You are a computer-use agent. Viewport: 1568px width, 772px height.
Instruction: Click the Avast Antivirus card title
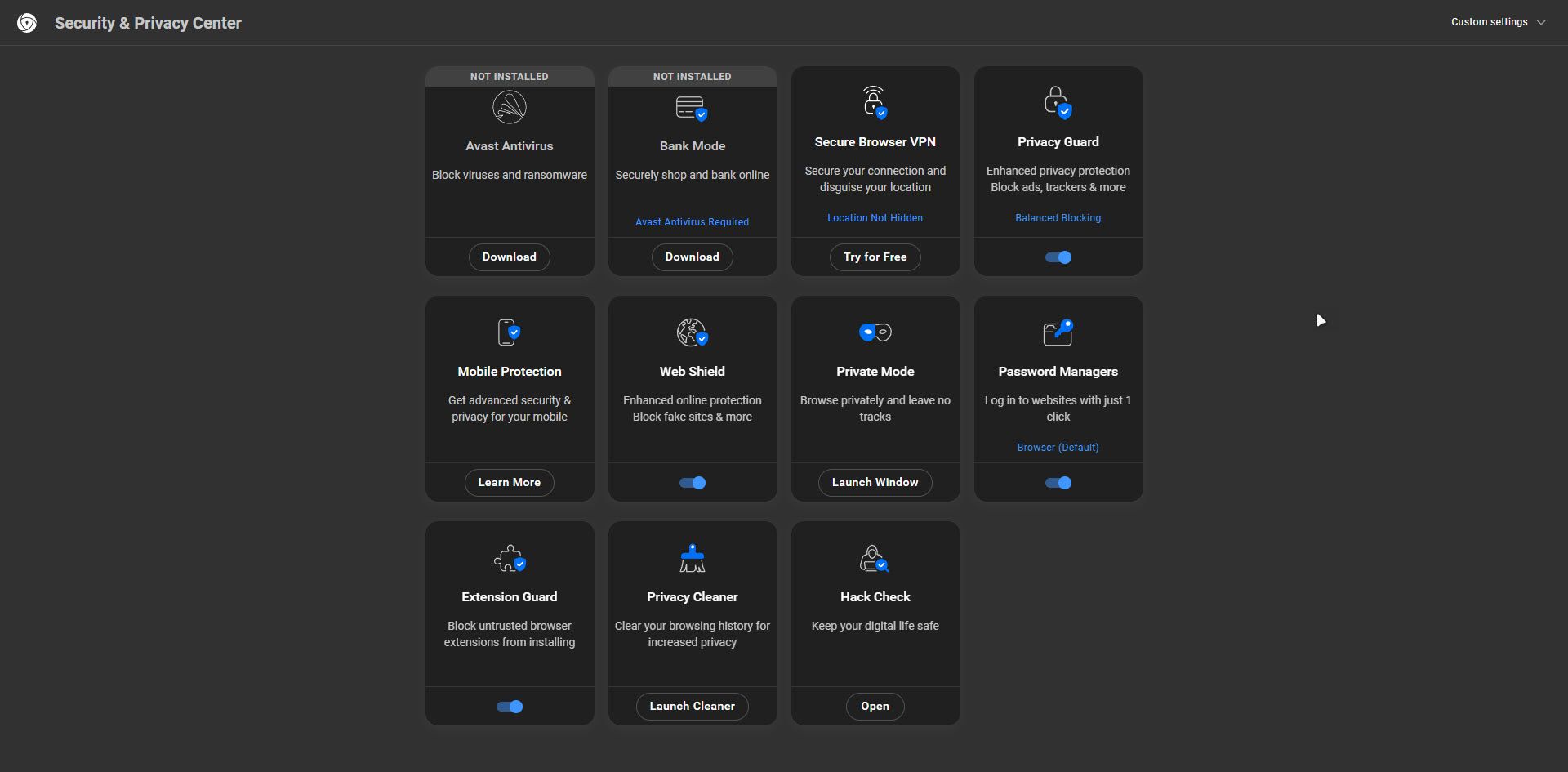tap(510, 146)
